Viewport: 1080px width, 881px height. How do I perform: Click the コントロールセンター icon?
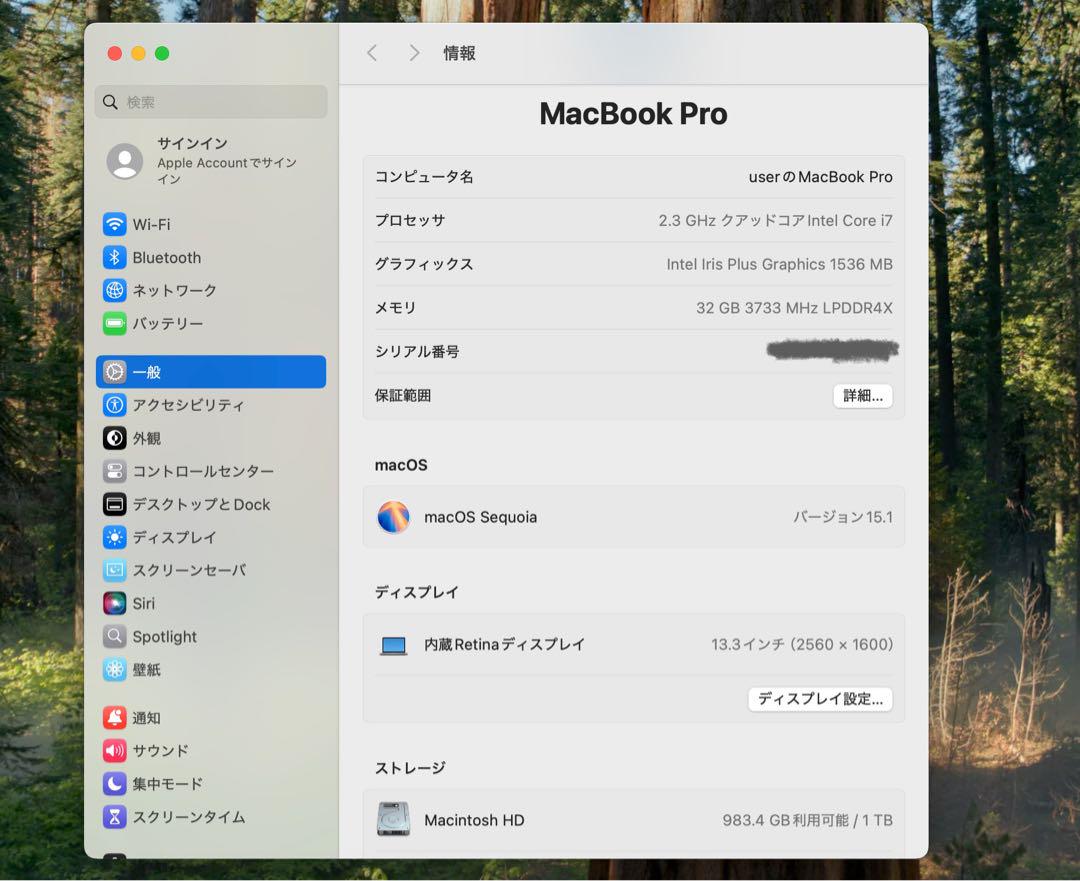pos(114,471)
